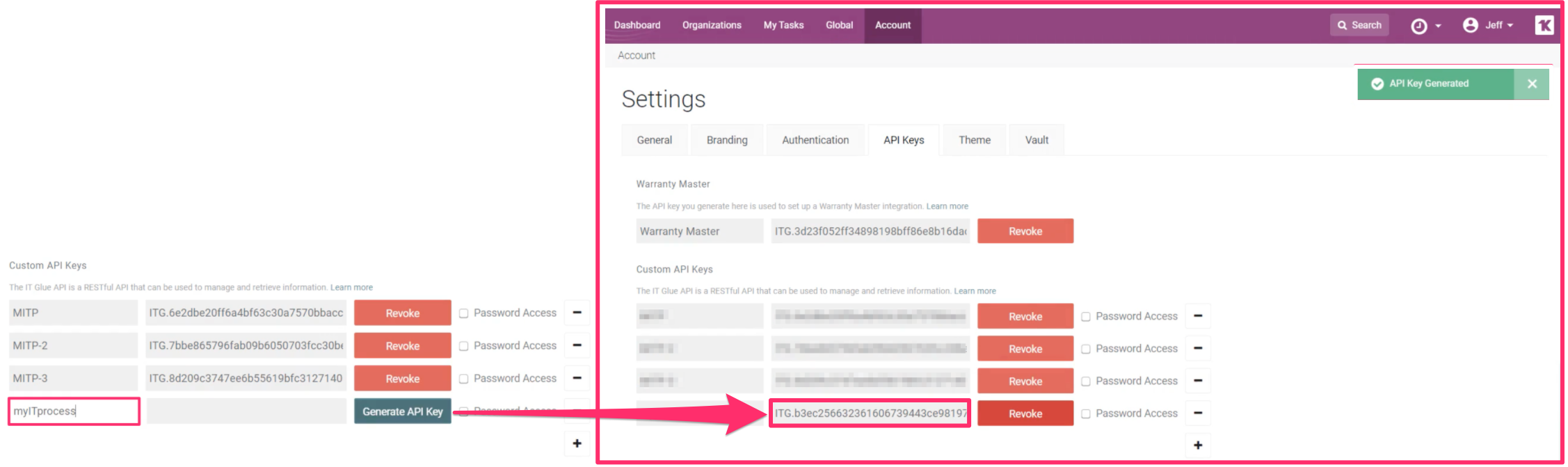Open the recent history clock dropdown
Image resolution: width=1568 pixels, height=467 pixels.
1425,26
